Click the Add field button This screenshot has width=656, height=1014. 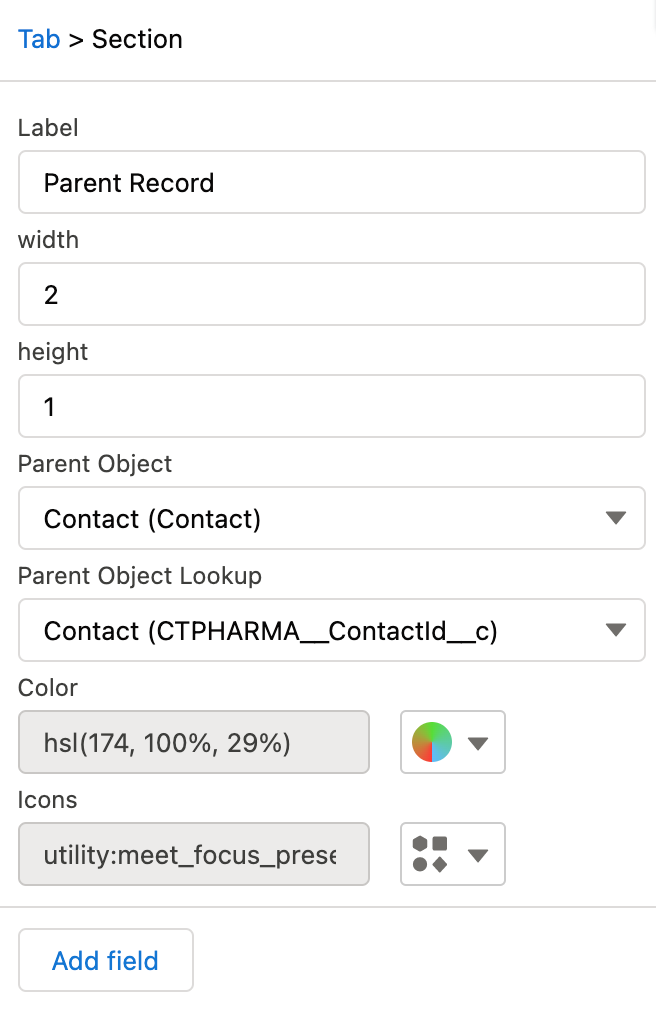point(105,960)
